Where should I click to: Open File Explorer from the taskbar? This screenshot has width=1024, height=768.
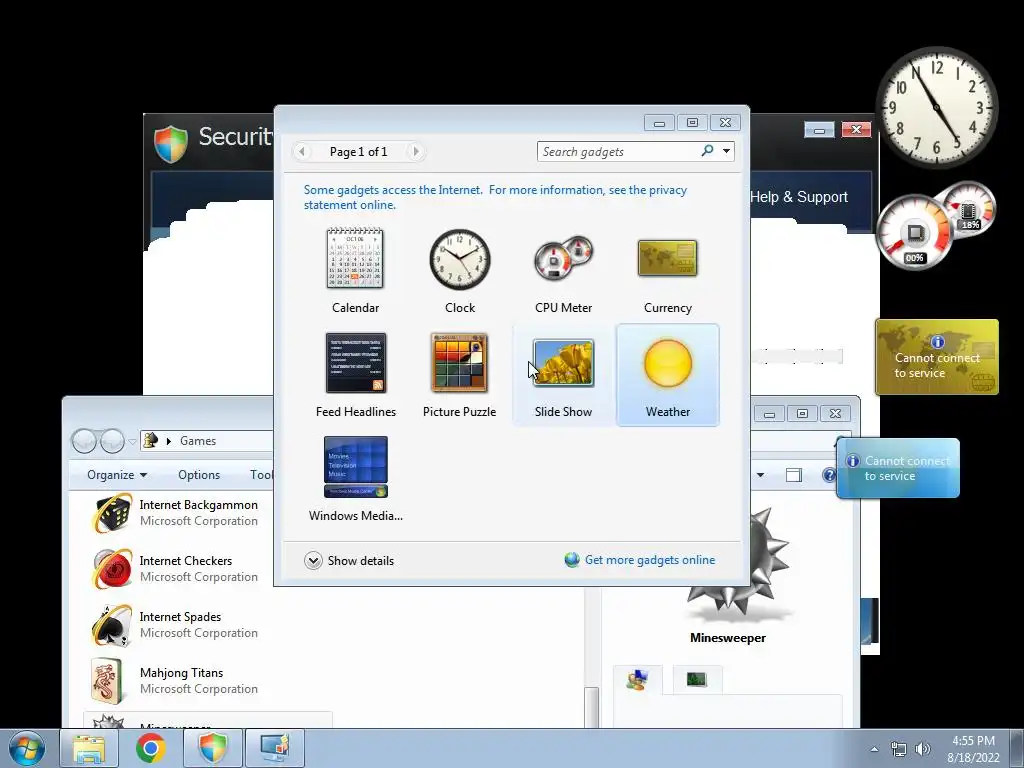click(89, 748)
